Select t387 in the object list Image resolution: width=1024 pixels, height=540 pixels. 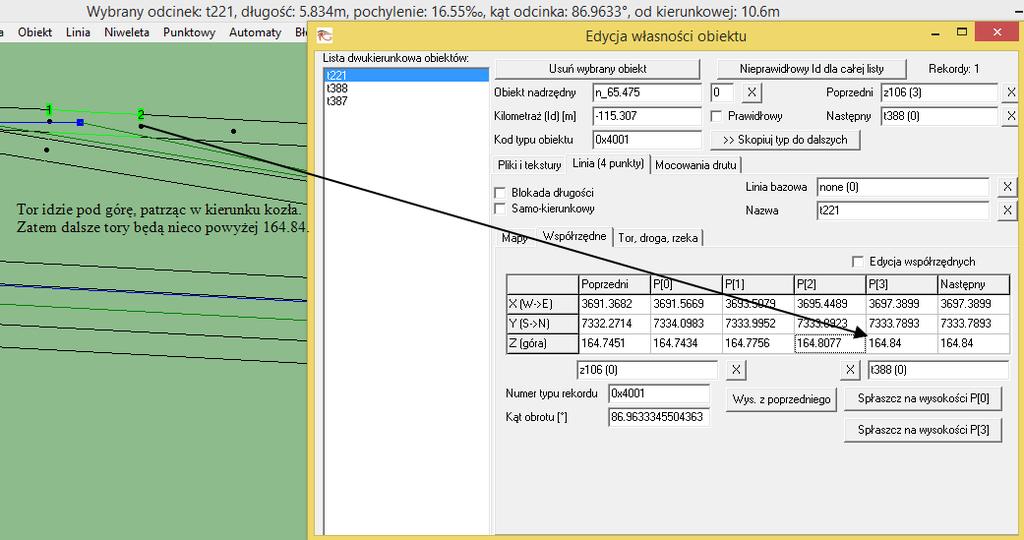coord(406,101)
